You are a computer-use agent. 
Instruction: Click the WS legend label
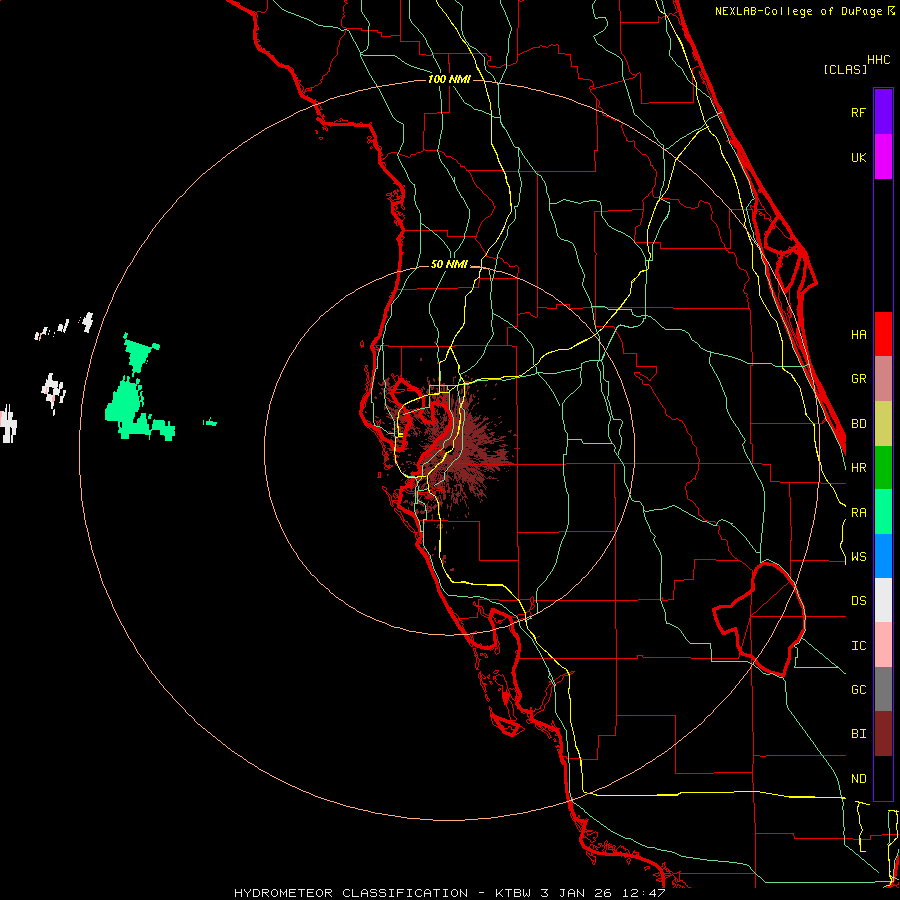(859, 557)
